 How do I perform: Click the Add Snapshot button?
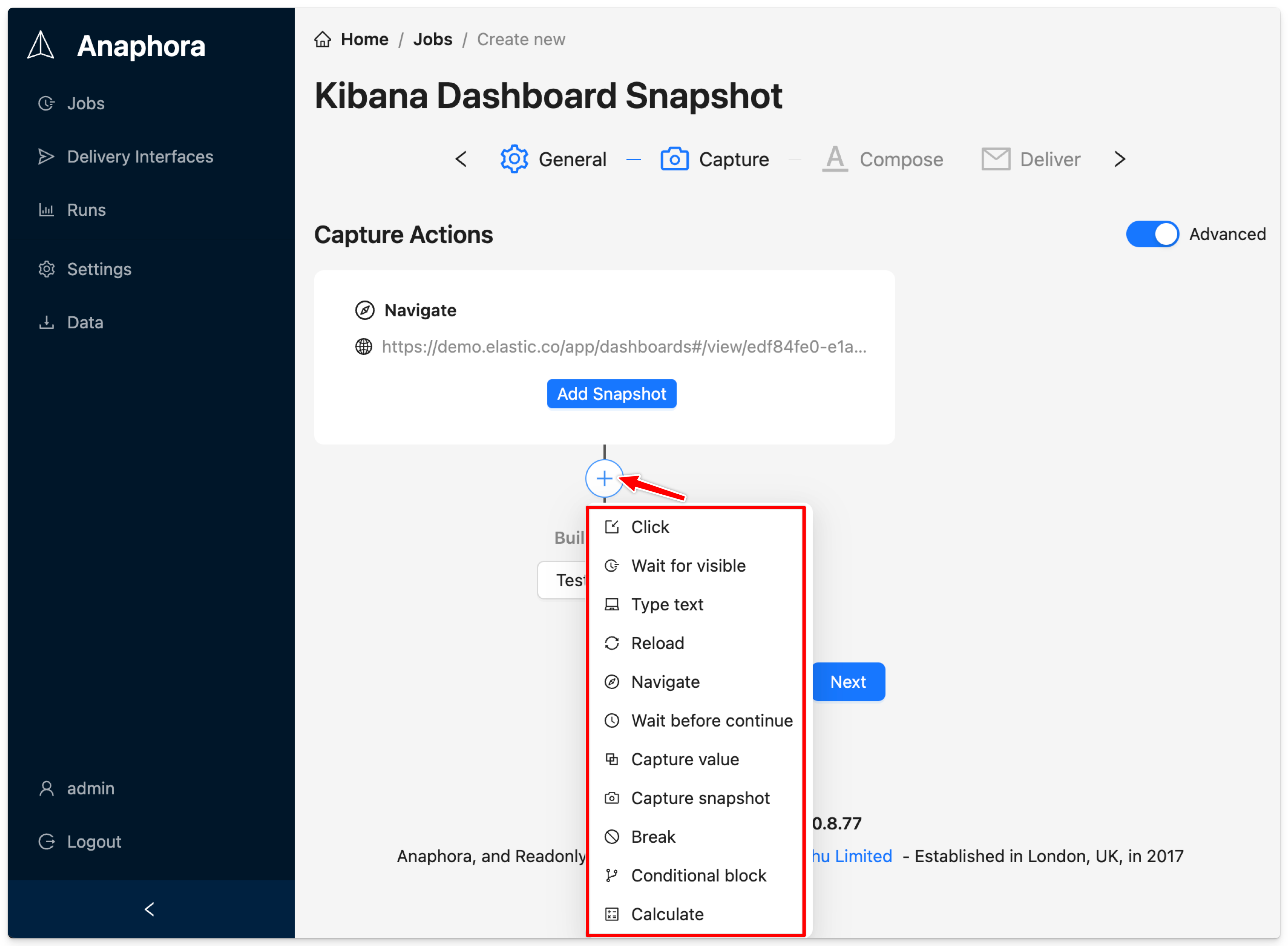(x=611, y=393)
